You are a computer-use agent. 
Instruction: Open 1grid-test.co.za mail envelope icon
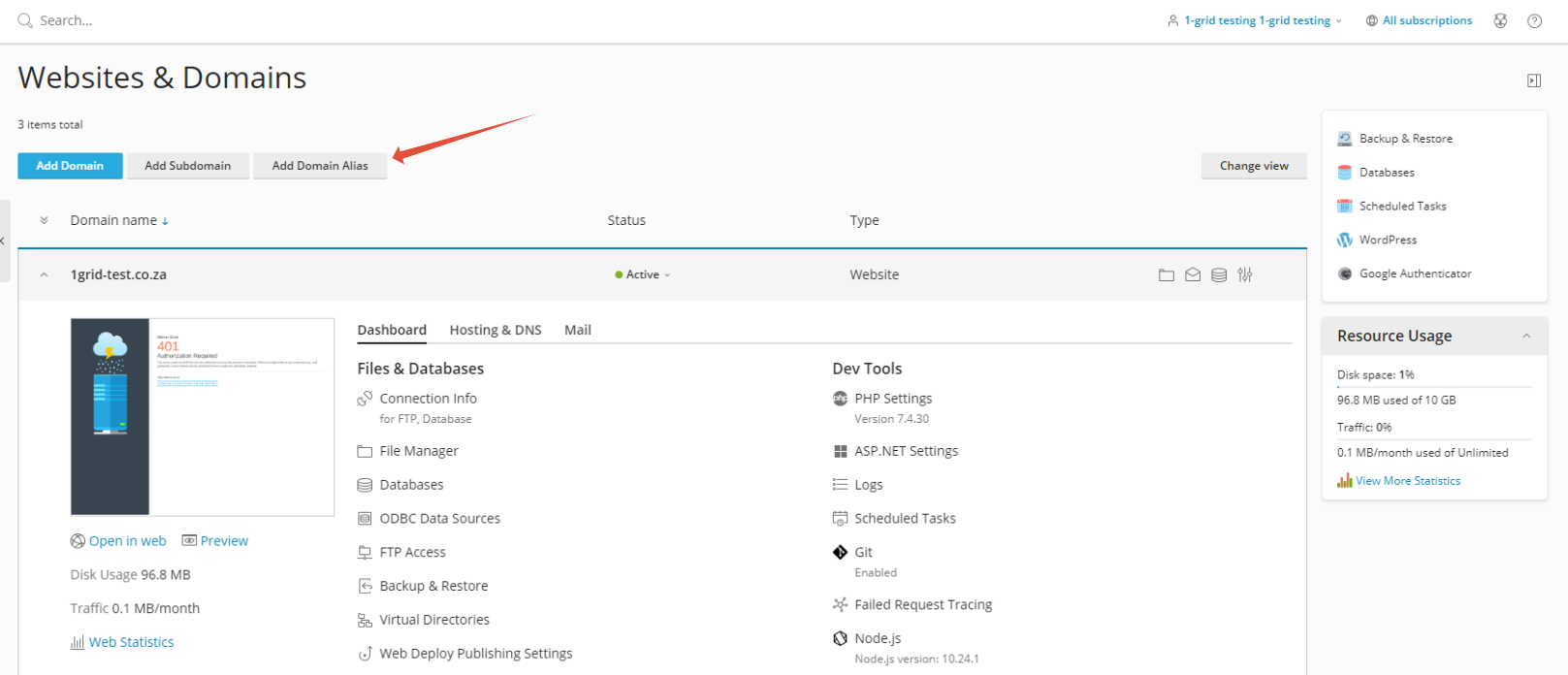coord(1193,275)
